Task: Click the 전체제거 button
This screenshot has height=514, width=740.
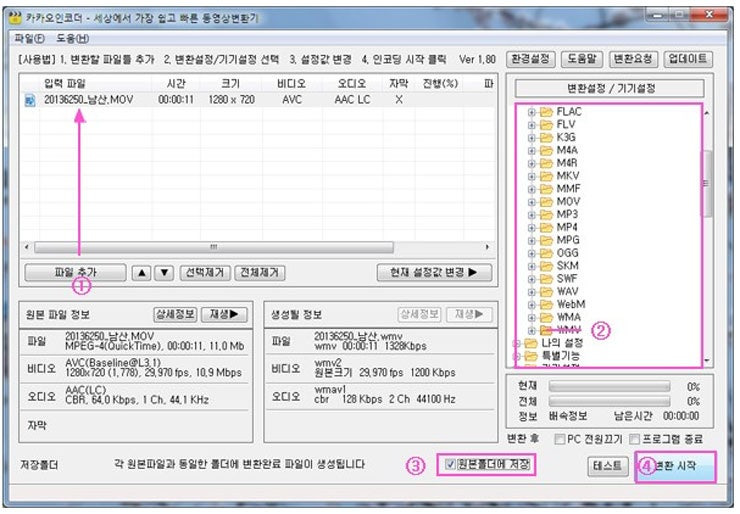Action: click(x=259, y=272)
